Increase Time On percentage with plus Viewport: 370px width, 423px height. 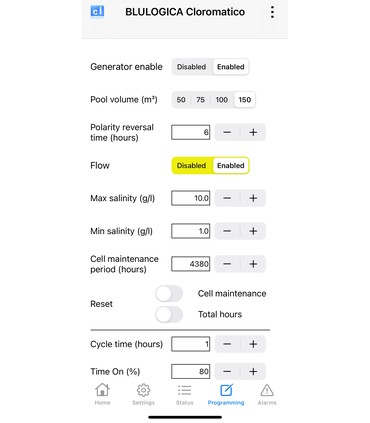pos(253,371)
